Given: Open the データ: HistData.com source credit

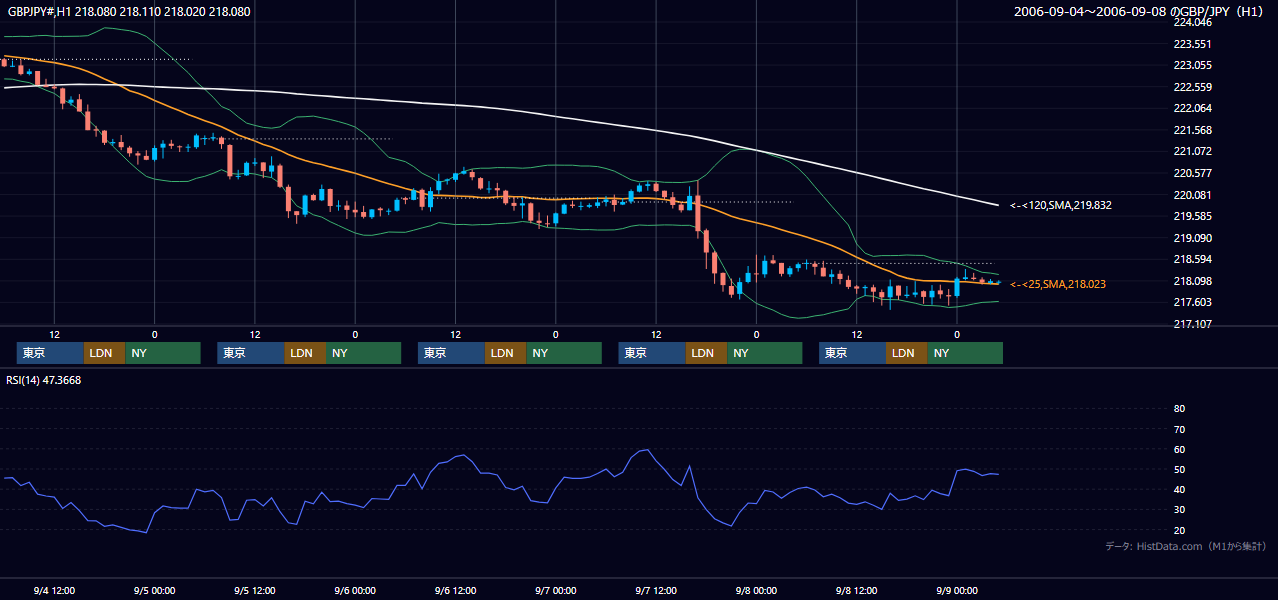Looking at the screenshot, I should click(x=1186, y=547).
